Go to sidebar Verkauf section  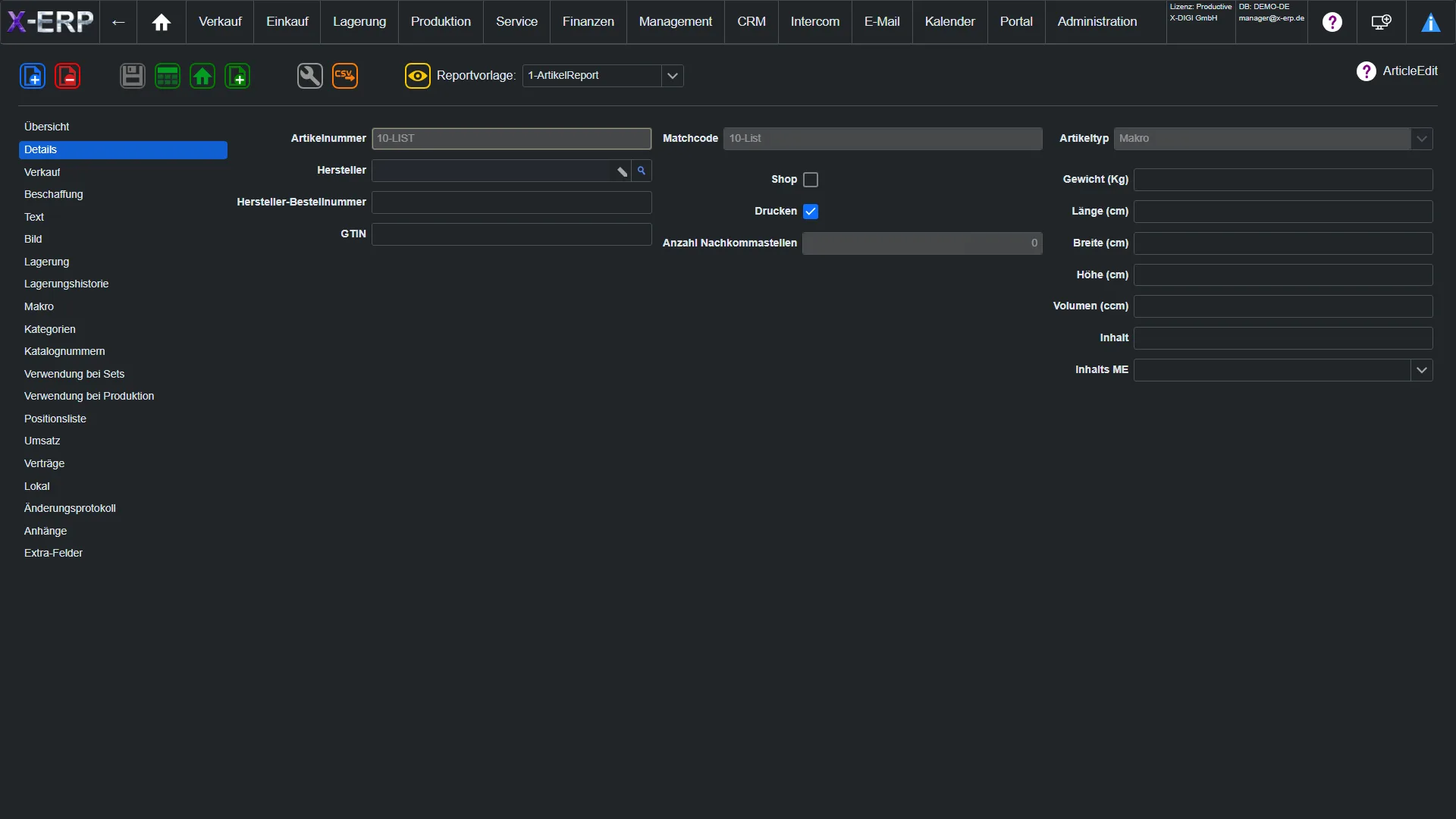click(x=123, y=173)
